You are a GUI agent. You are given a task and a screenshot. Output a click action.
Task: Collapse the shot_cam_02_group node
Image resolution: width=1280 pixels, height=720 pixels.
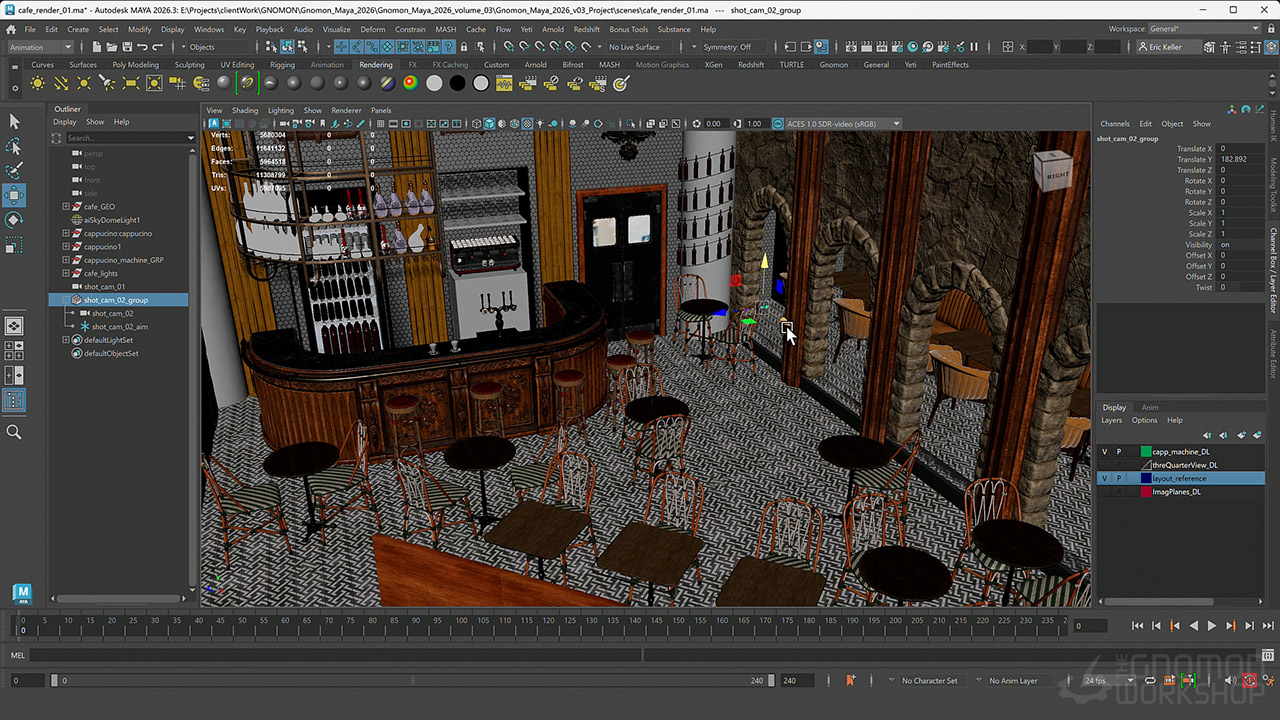pyautogui.click(x=66, y=300)
